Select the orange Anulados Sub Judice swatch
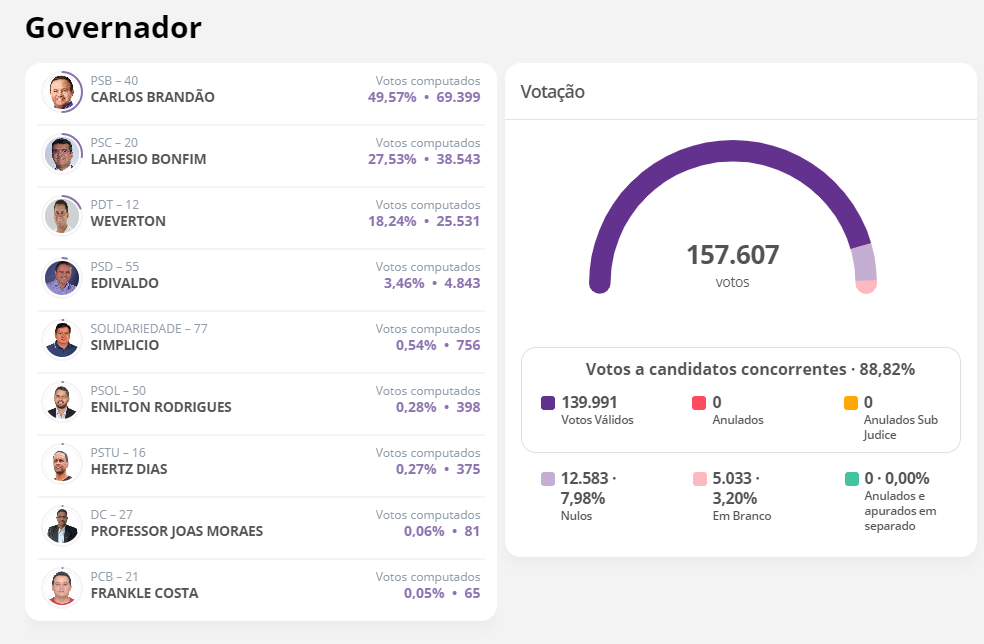Viewport: 984px width, 644px height. [851, 403]
